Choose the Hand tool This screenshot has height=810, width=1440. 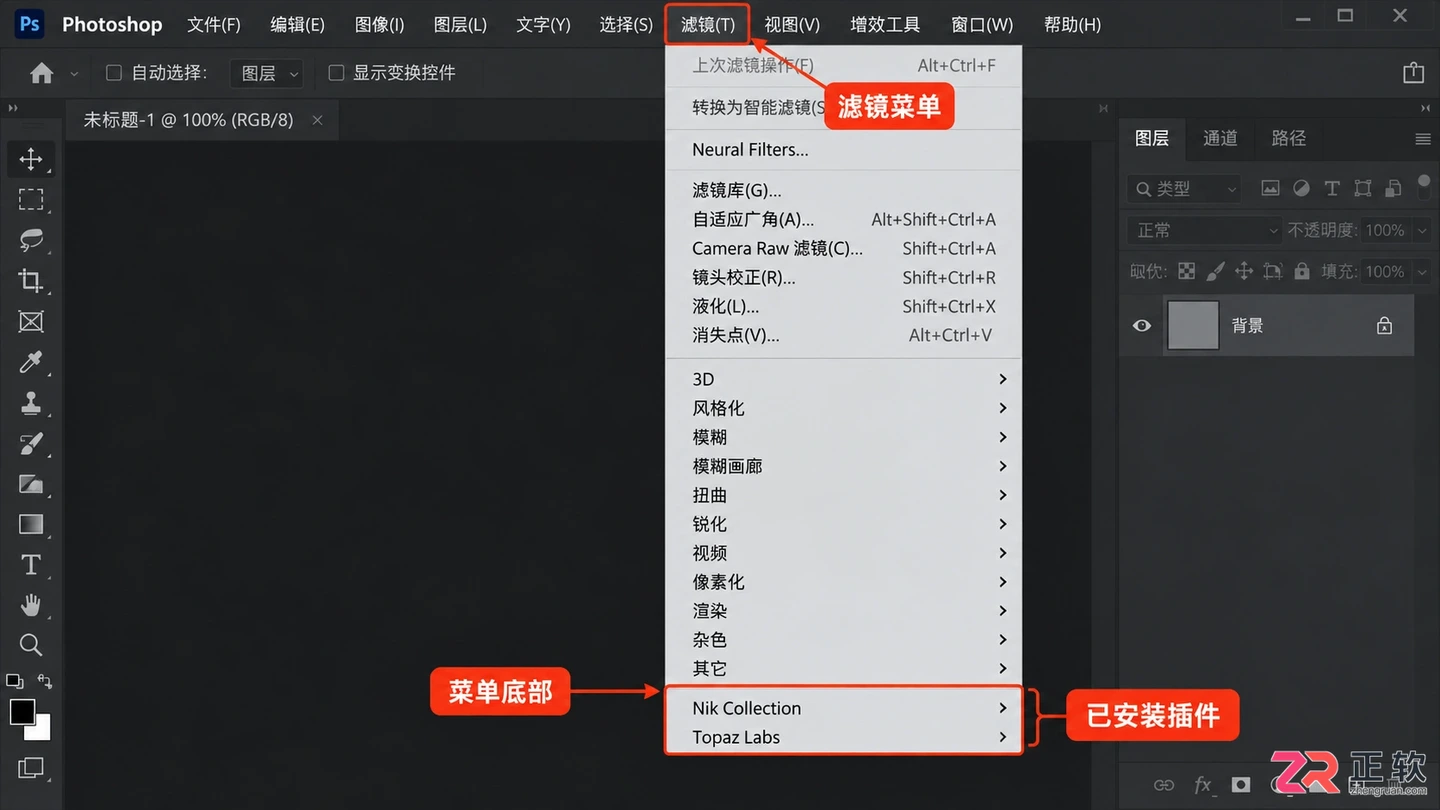(31, 605)
